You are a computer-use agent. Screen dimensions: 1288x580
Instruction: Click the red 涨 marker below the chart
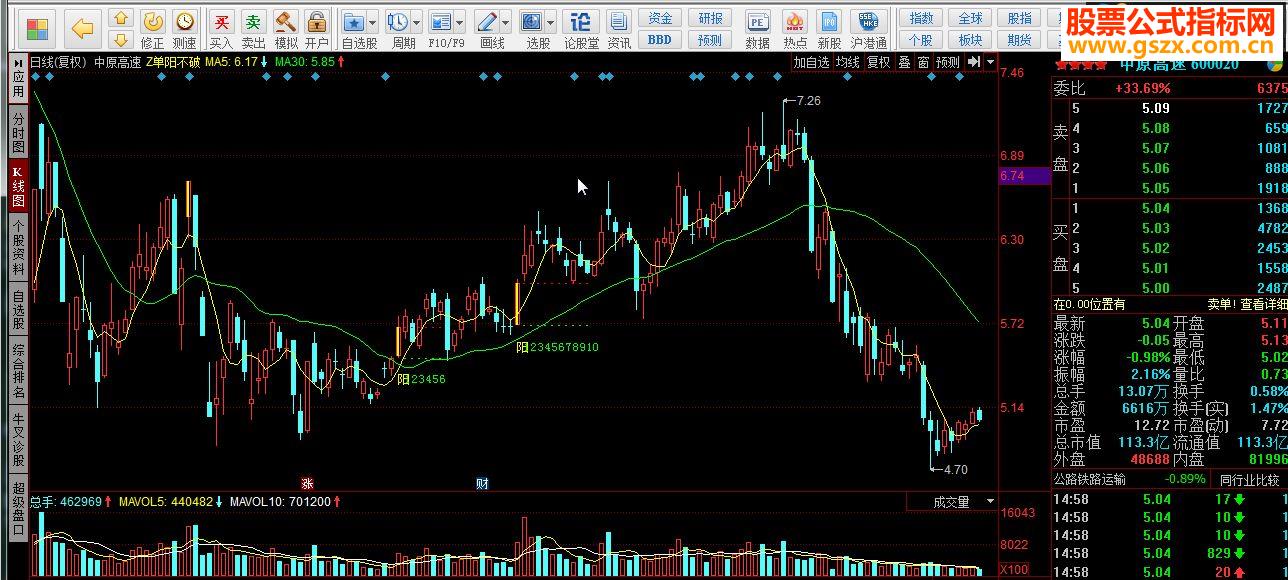308,484
